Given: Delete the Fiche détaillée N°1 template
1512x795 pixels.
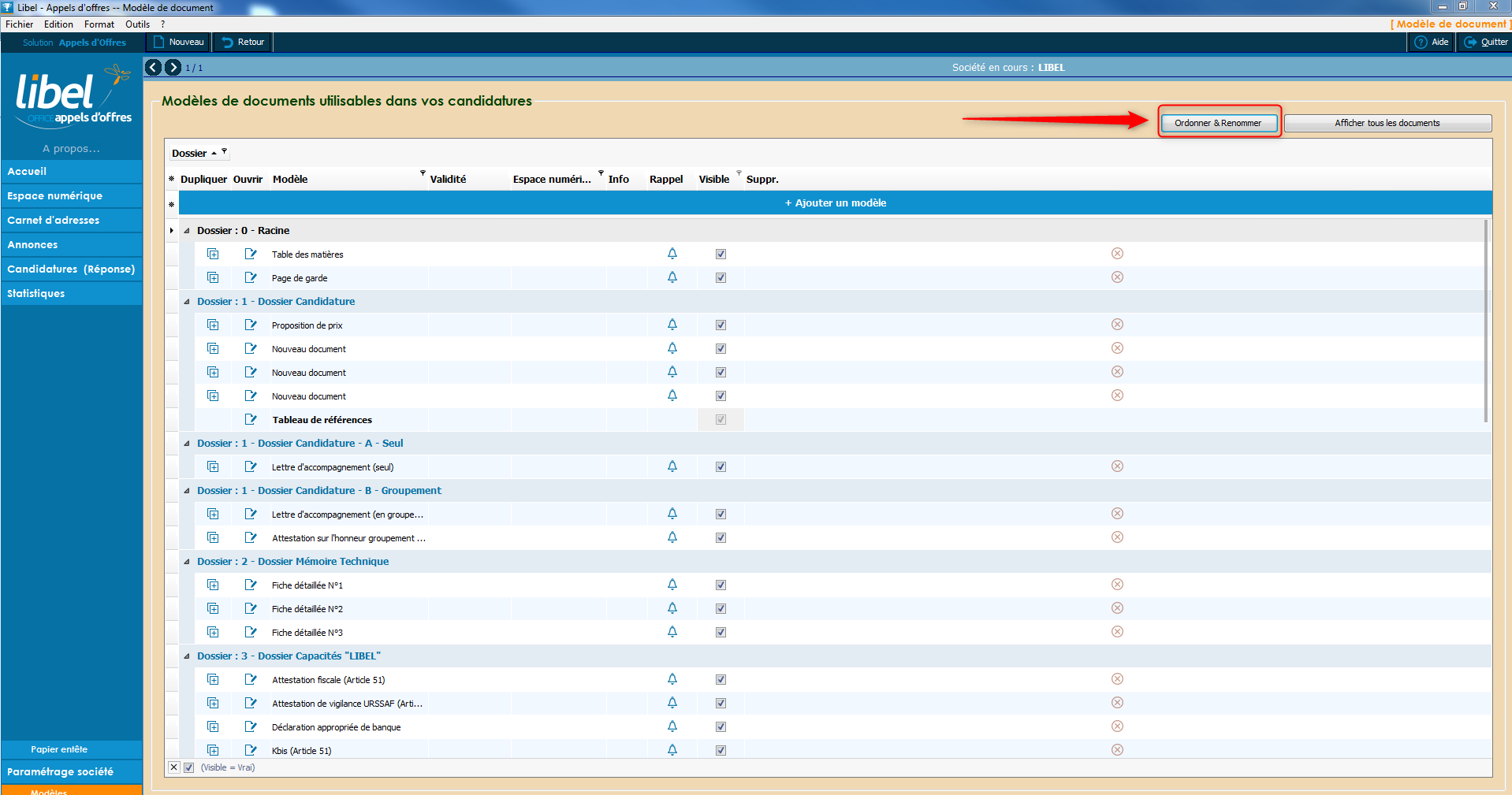Looking at the screenshot, I should (x=1117, y=585).
